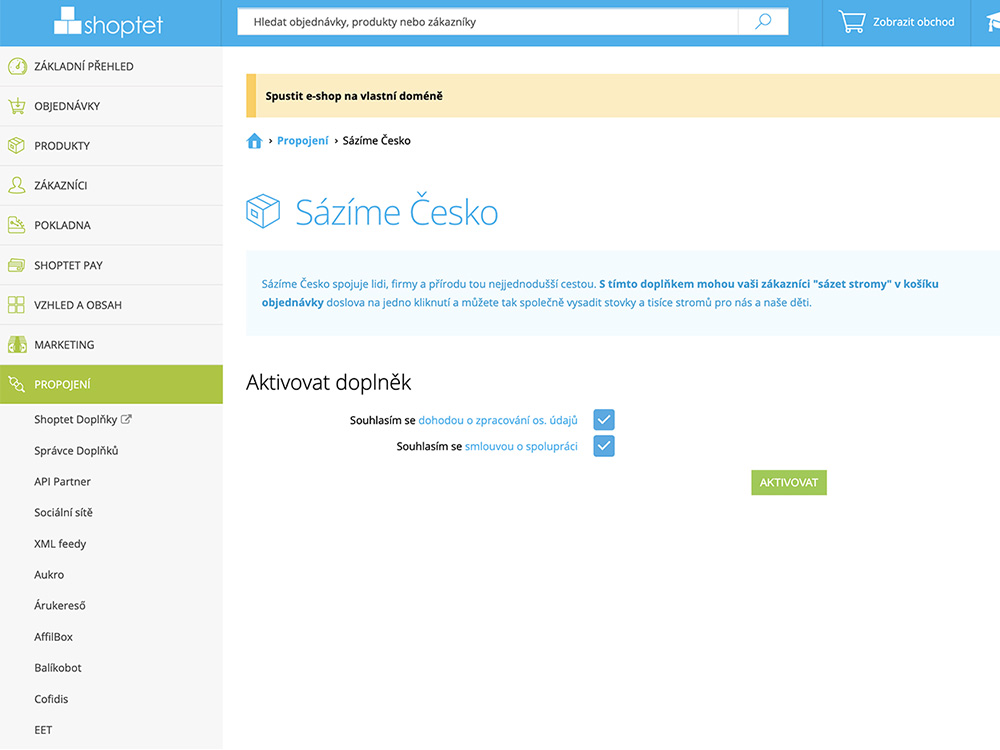The image size is (1000, 750).
Task: Open the Shoptet Doplňky submenu link
Action: click(x=75, y=419)
